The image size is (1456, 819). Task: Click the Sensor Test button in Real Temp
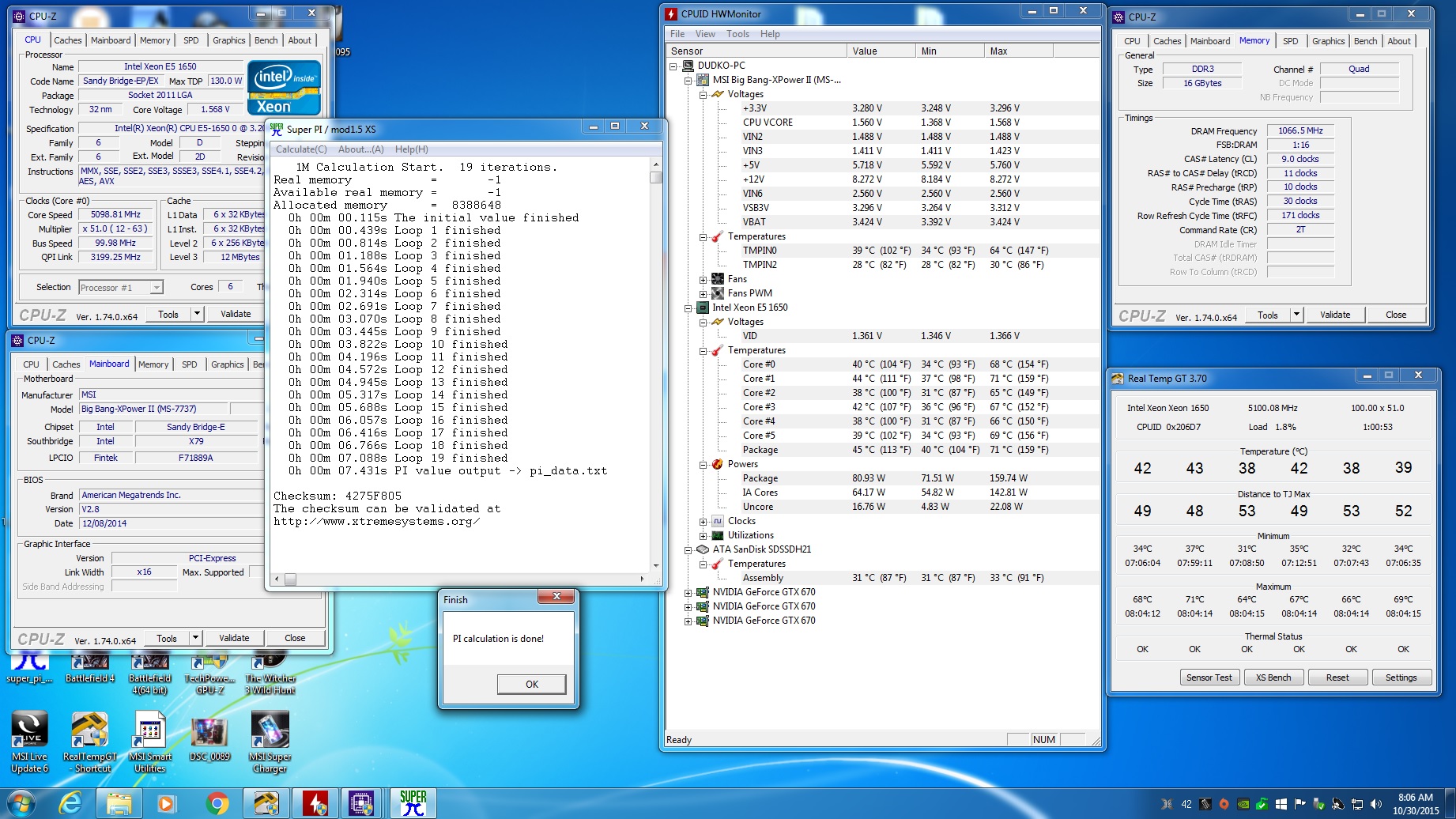1209,677
